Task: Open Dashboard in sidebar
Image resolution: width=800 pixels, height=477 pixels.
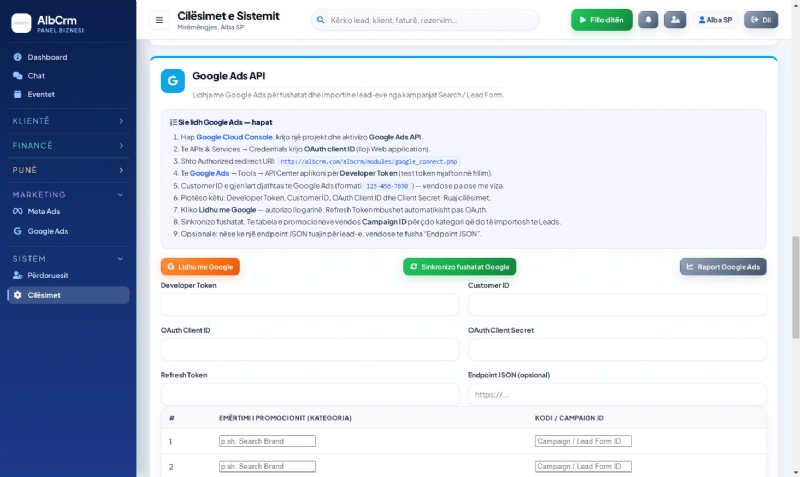Action: tap(68, 57)
